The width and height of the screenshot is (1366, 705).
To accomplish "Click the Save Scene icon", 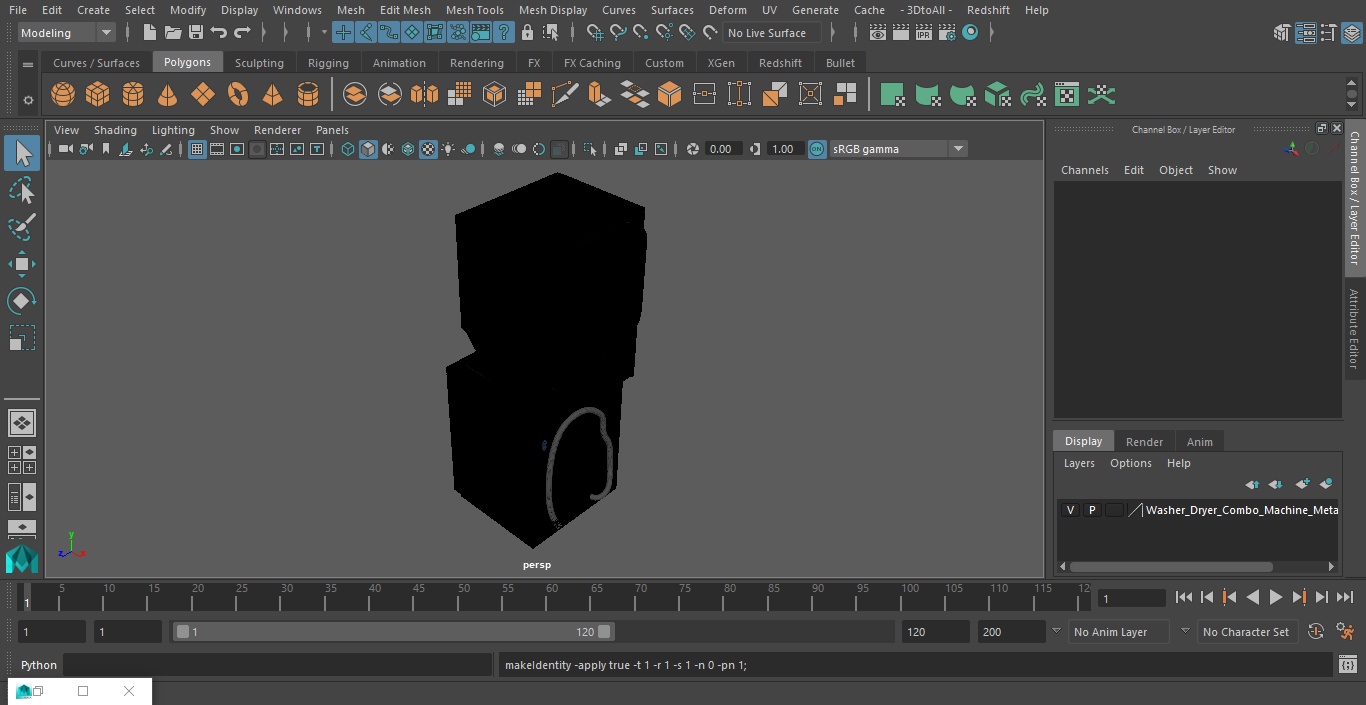I will tap(195, 33).
